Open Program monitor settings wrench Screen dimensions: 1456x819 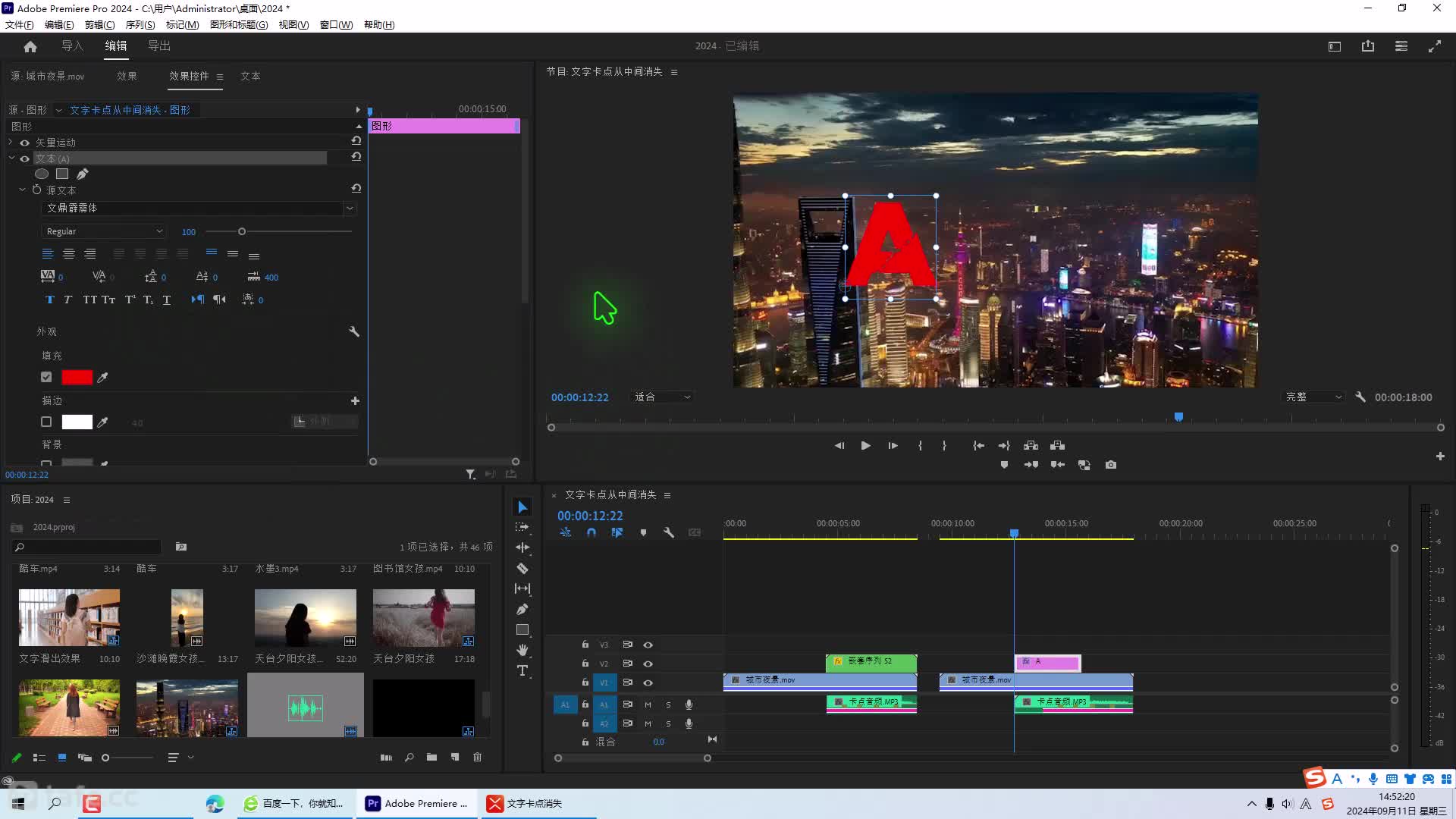click(1360, 397)
